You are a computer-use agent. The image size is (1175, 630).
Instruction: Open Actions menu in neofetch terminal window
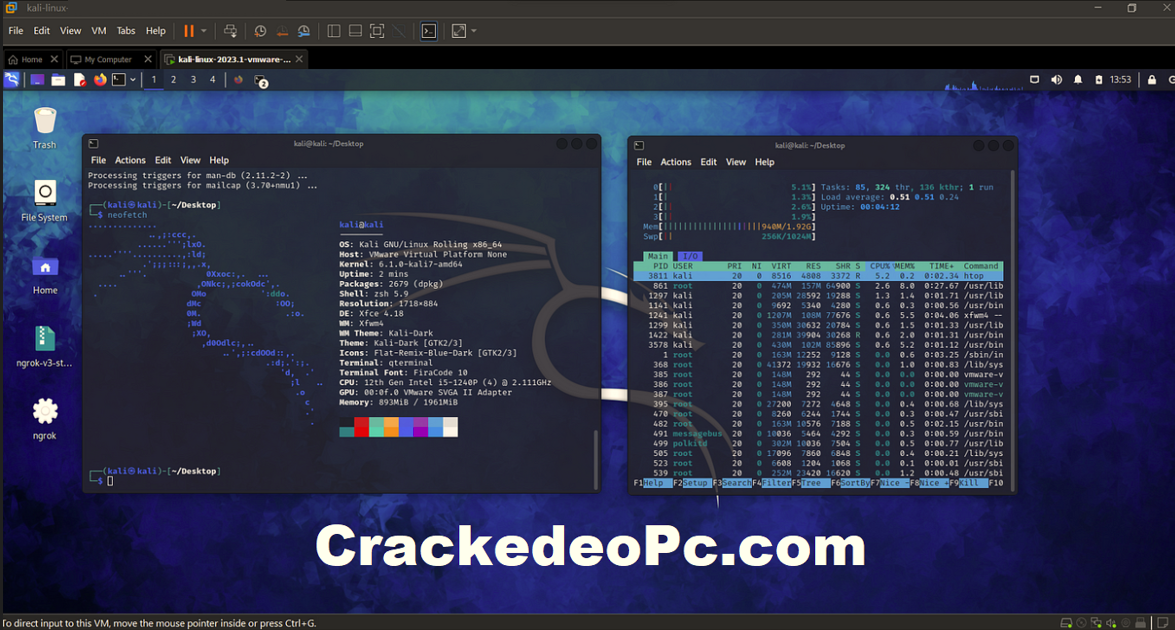tap(130, 160)
